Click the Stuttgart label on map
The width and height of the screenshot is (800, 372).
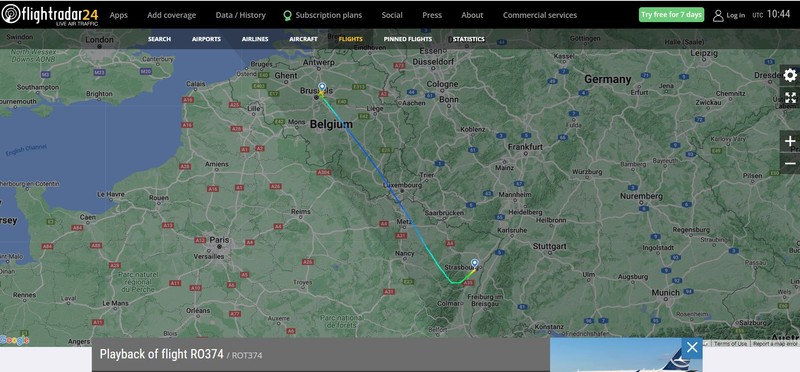click(549, 246)
